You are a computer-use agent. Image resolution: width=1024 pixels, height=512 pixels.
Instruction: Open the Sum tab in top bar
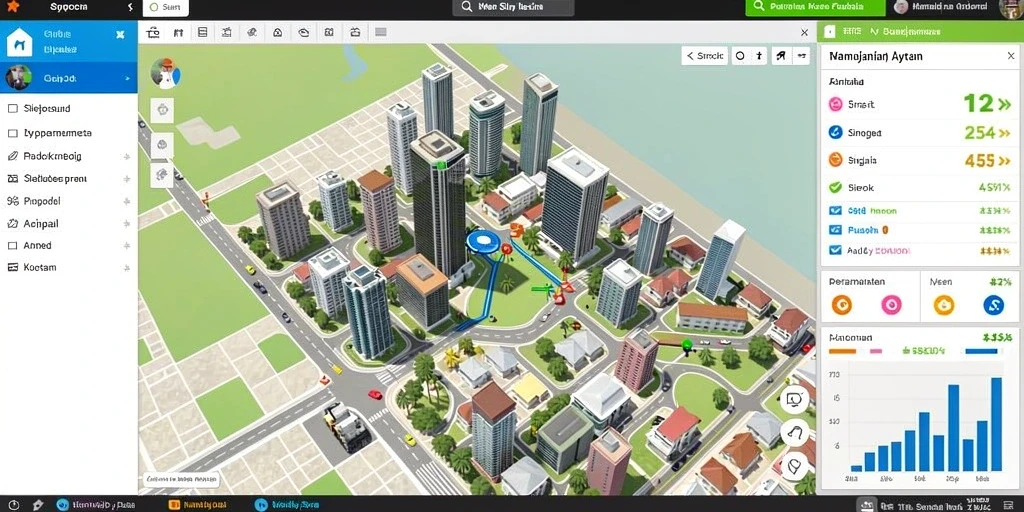pyautogui.click(x=165, y=8)
